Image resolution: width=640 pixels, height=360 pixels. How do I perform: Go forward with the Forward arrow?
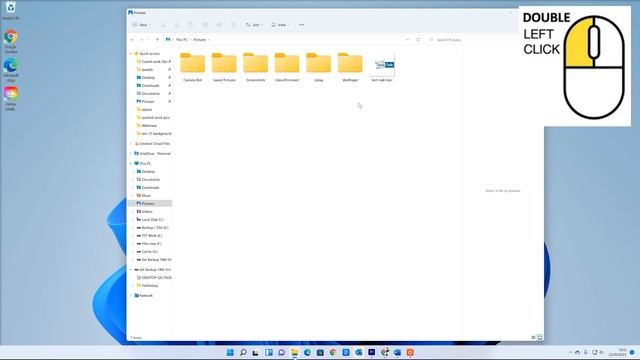click(141, 40)
